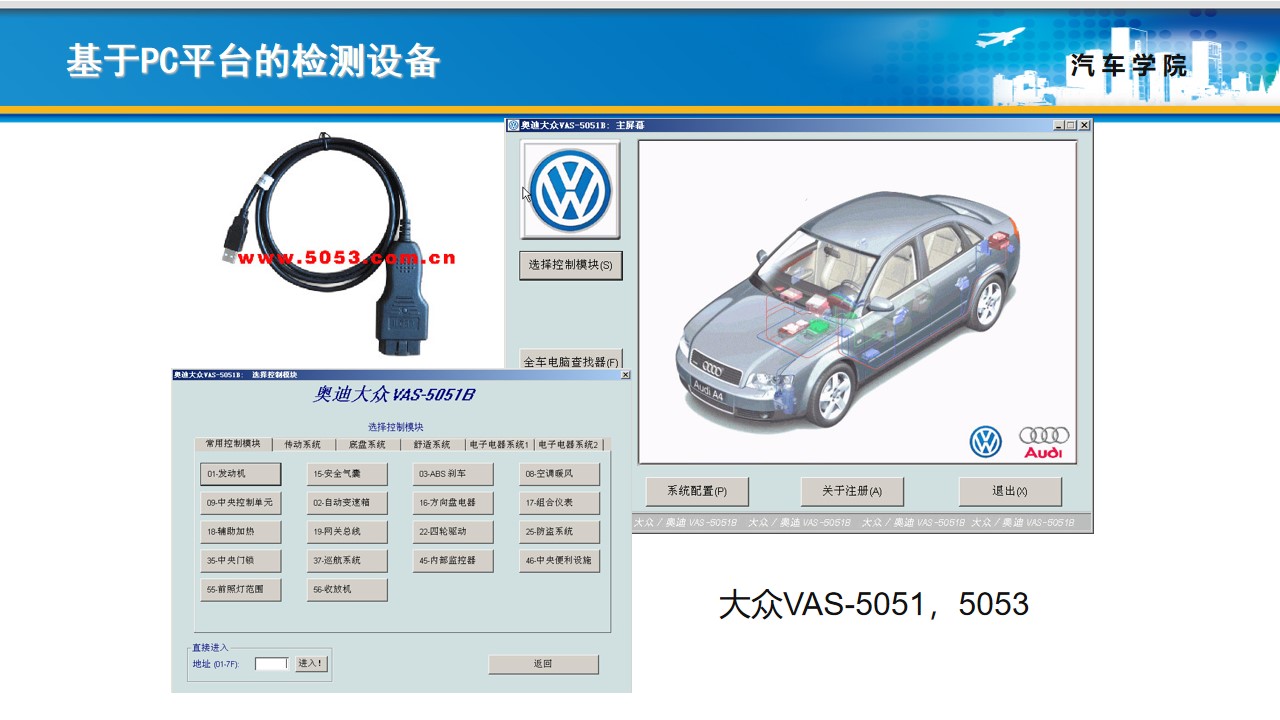Image resolution: width=1280 pixels, height=720 pixels.
Task: Select module 55-前照灯范围
Action: 241,590
